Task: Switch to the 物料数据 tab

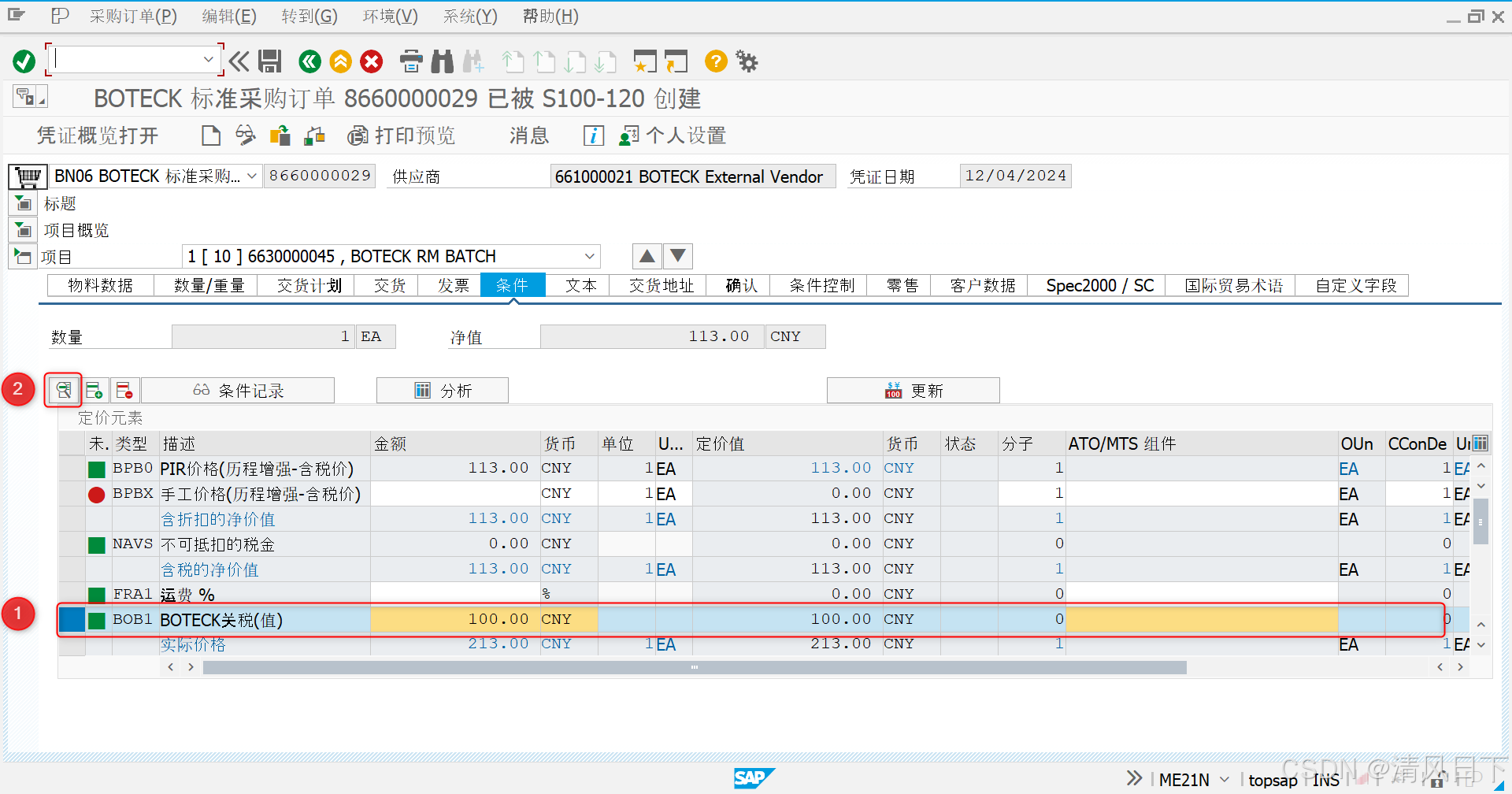Action: 100,285
